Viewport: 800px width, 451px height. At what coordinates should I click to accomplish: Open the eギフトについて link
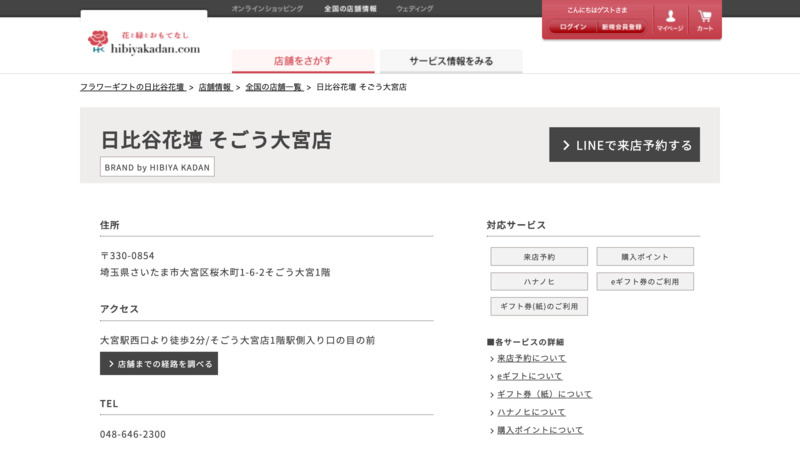(x=530, y=376)
